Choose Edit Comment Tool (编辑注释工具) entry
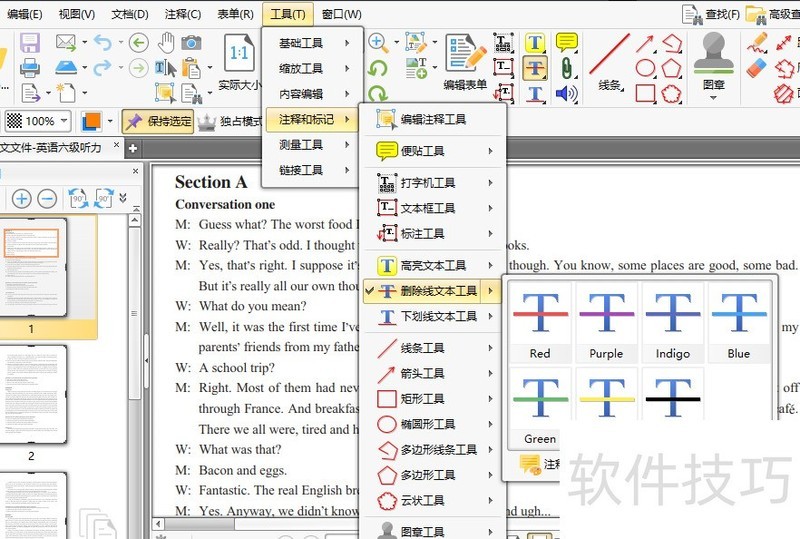The height and width of the screenshot is (539, 800). coord(433,119)
